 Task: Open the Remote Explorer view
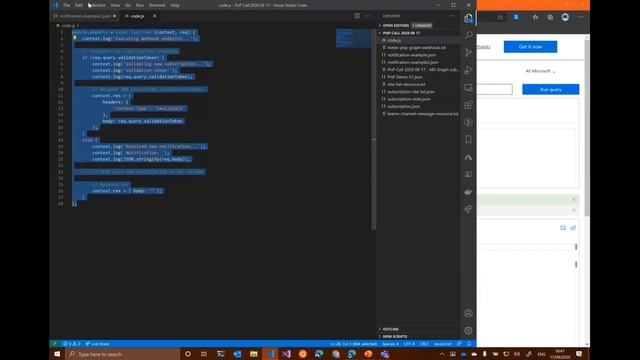[x=468, y=88]
